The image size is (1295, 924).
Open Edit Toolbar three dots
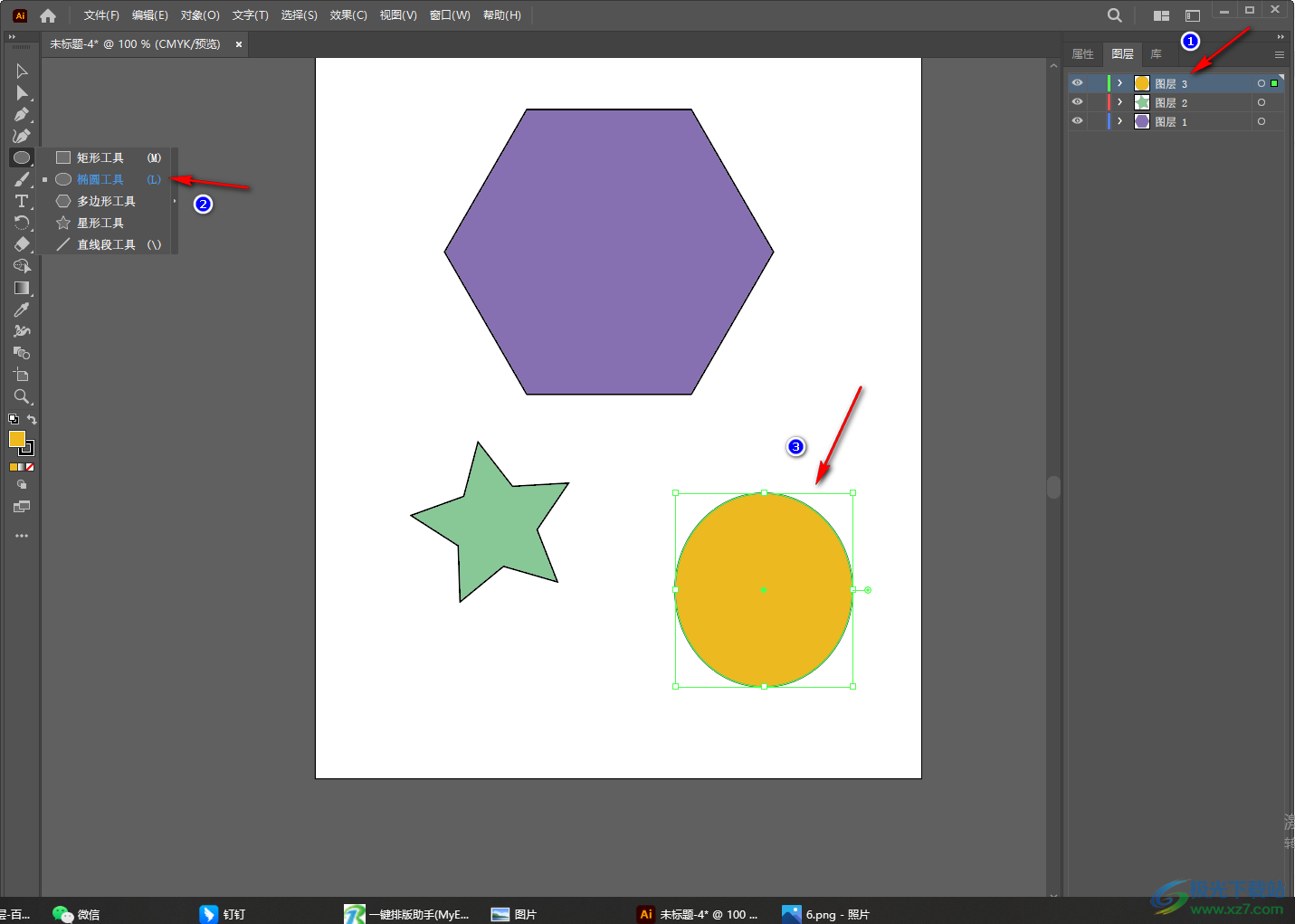pos(22,536)
